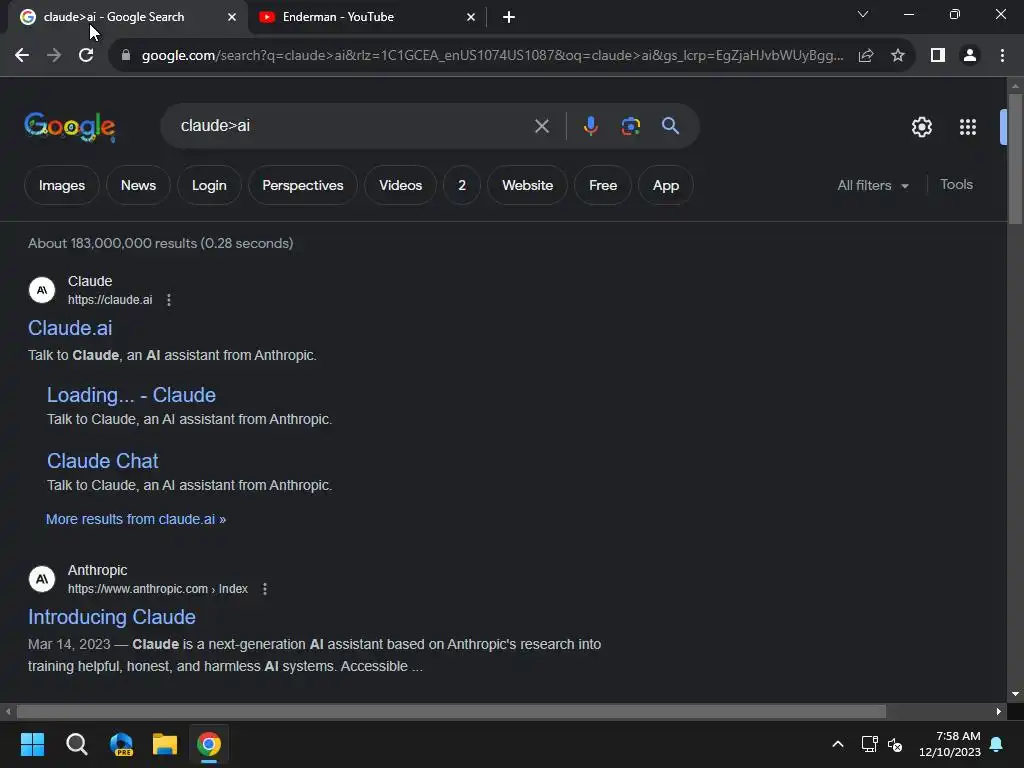Open options for the claude.ai result
Viewport: 1024px width, 768px height.
coord(169,300)
